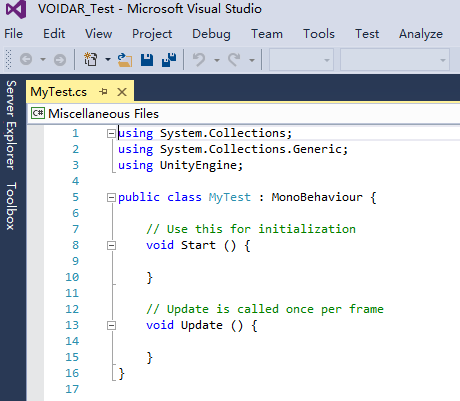Open the Server Explorer side panel
This screenshot has height=401, width=460.
pos(11,125)
